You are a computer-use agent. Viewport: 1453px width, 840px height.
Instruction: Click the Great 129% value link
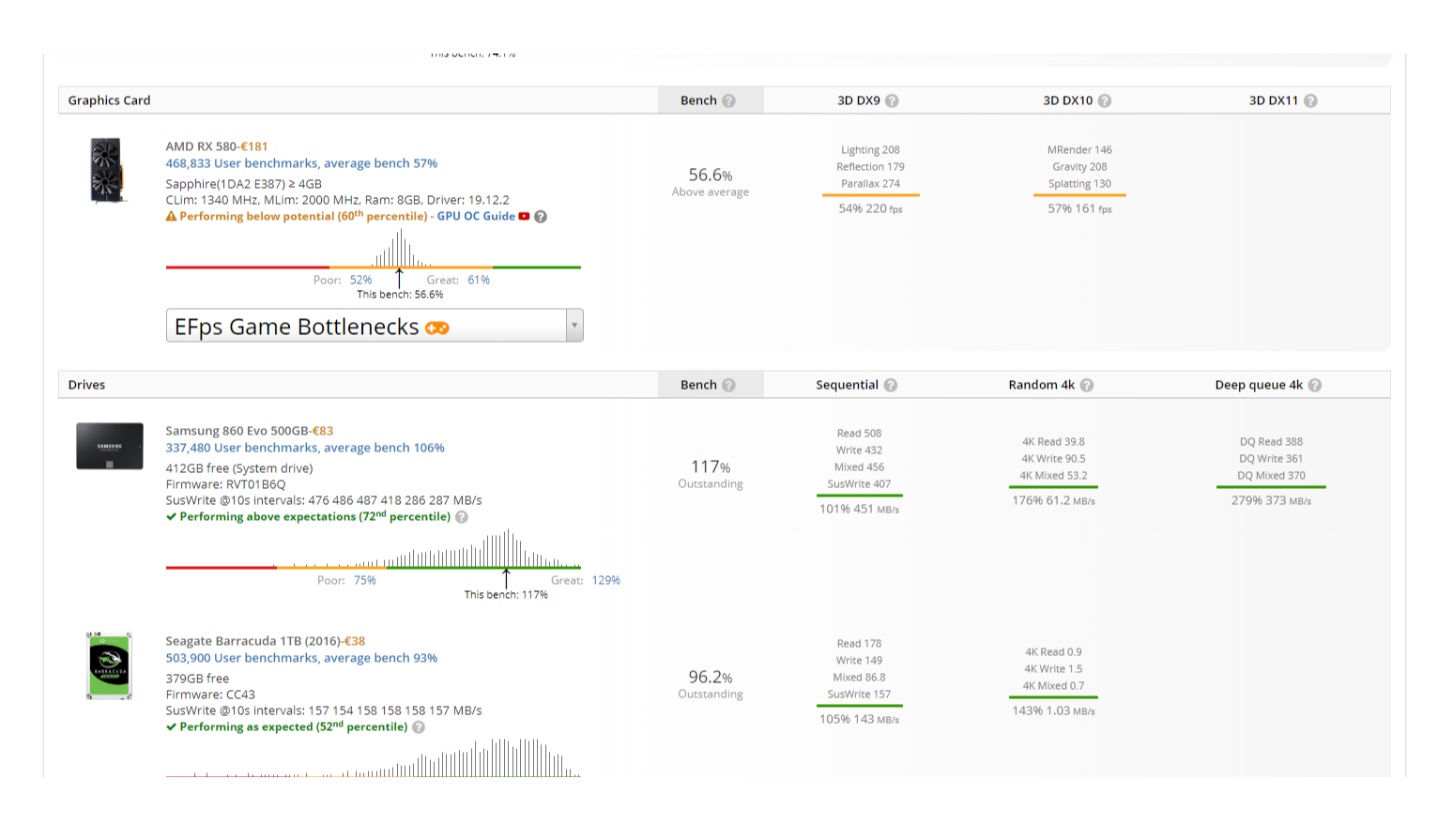(606, 580)
